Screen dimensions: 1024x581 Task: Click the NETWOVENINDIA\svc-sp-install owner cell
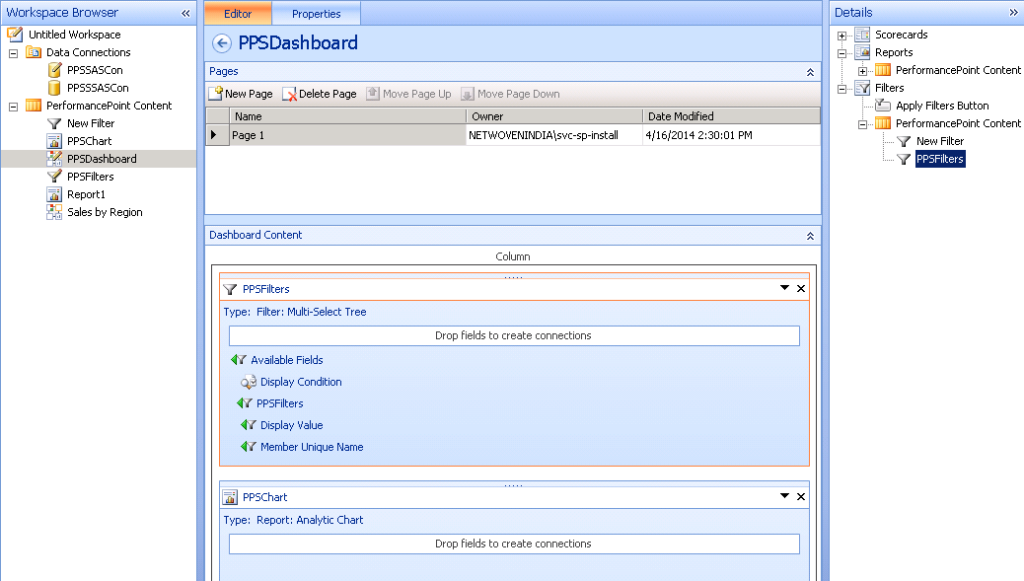[x=554, y=135]
